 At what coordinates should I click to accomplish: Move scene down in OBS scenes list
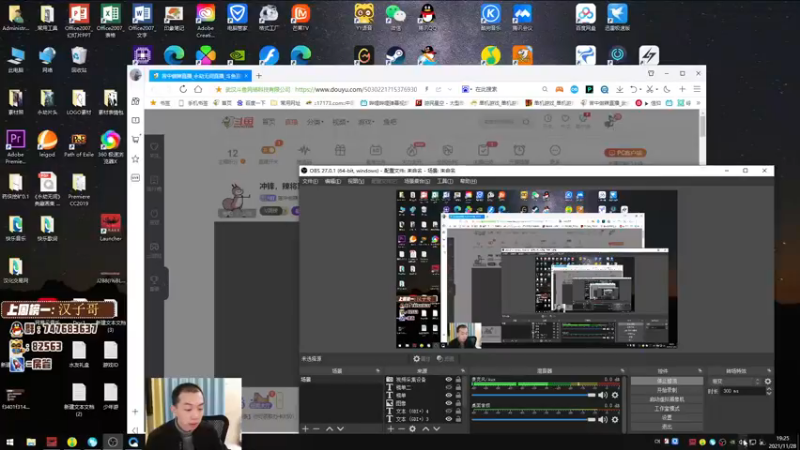tap(340, 429)
